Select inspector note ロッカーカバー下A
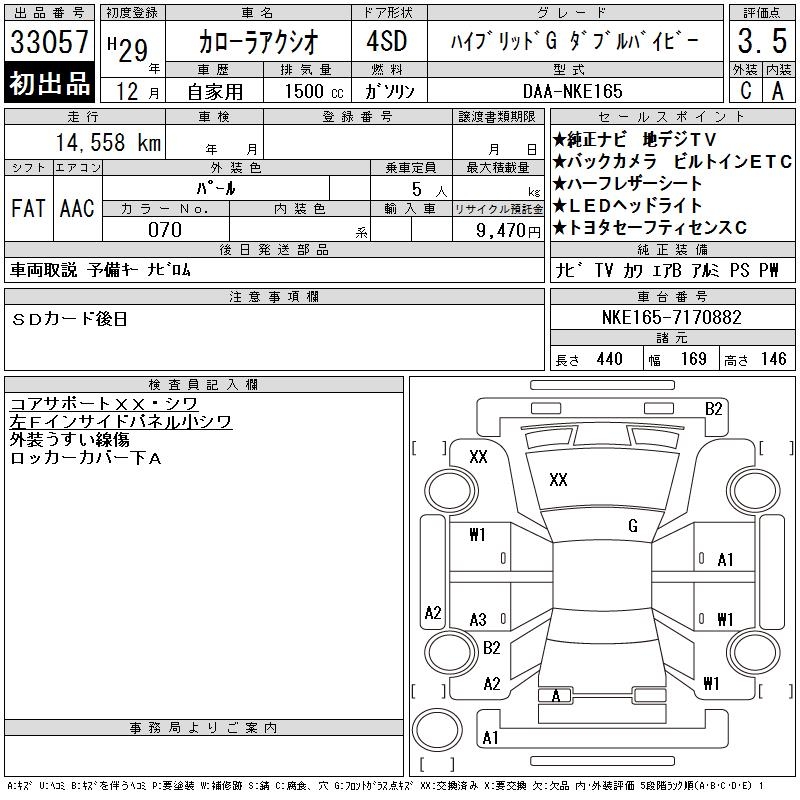Screen dimensions: 800x800 86,458
